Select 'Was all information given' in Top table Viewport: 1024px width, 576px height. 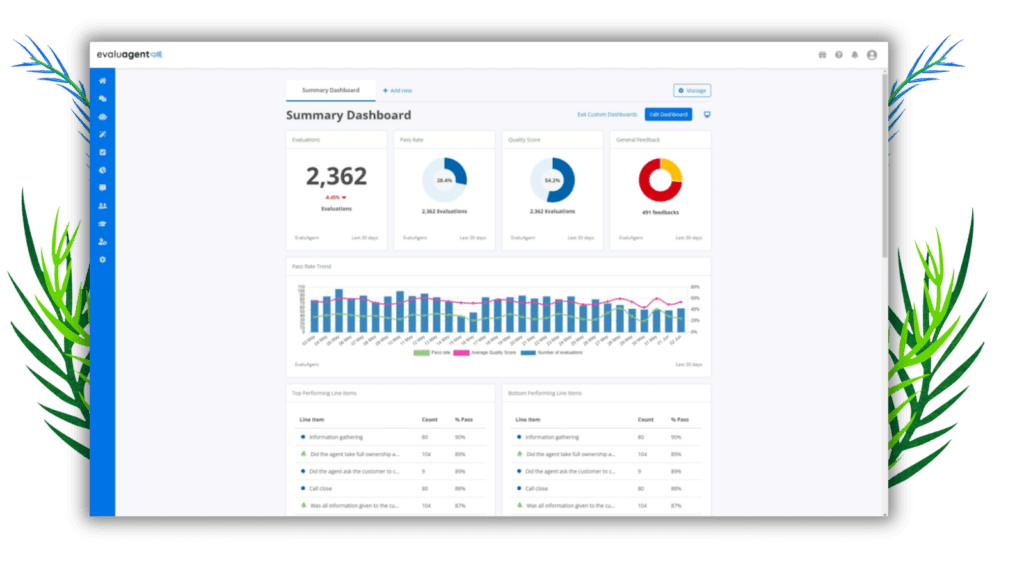(x=391, y=505)
